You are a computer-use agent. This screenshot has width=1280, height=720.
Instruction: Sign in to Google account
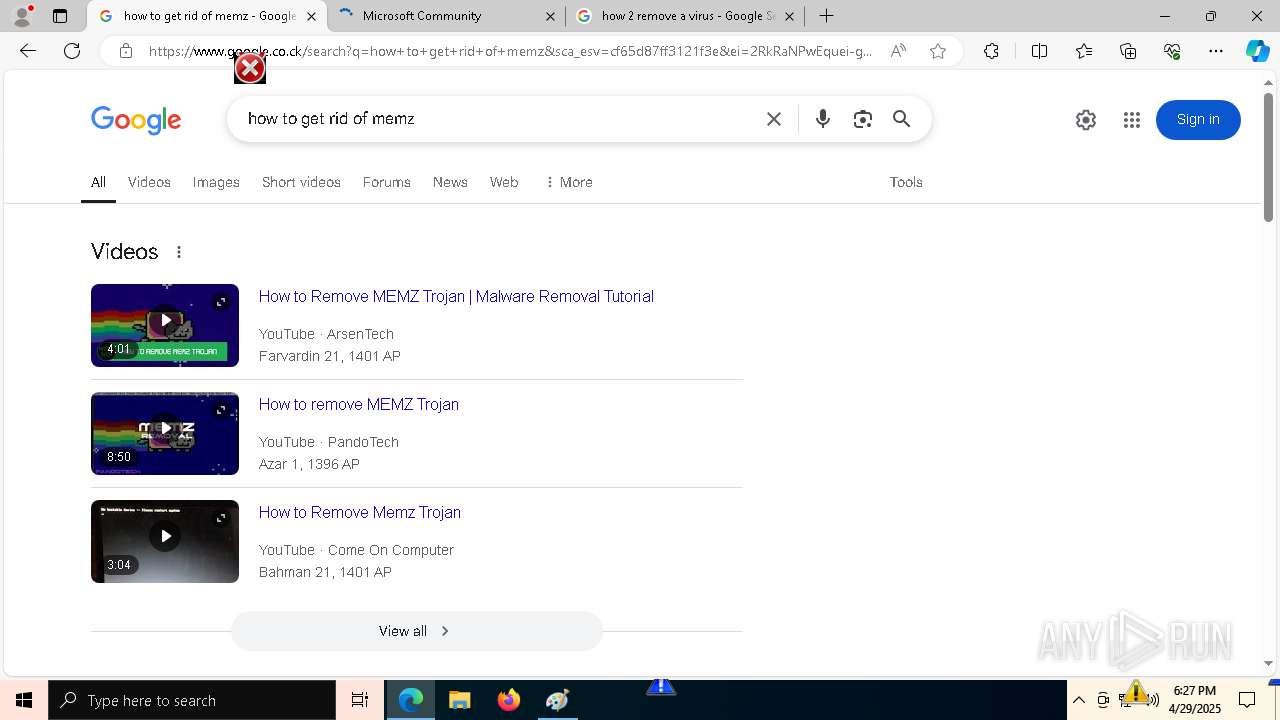(1198, 120)
